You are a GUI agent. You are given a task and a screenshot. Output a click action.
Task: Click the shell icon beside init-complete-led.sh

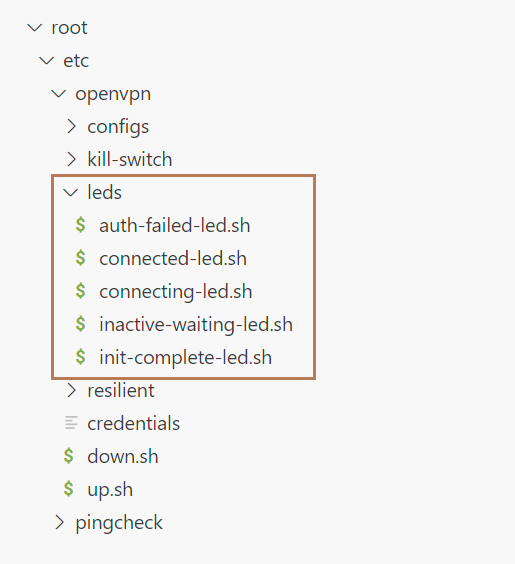(x=81, y=357)
